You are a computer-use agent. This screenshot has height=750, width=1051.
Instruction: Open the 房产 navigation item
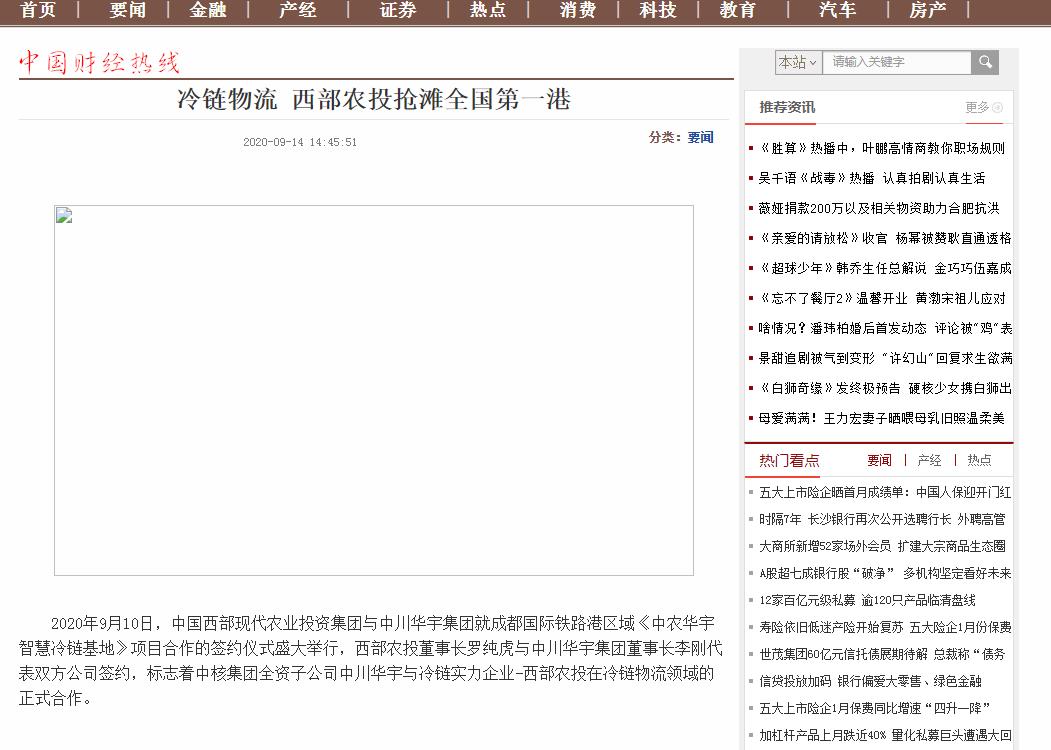coord(928,10)
